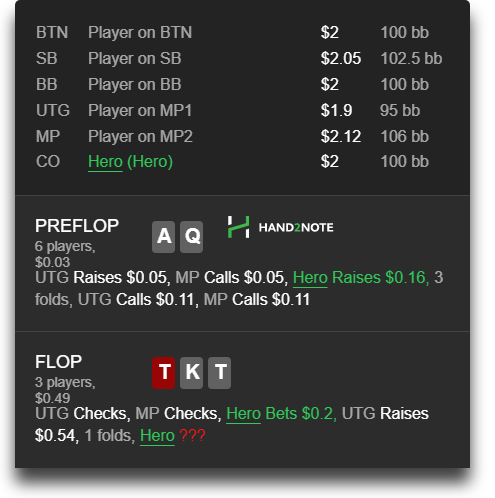Select the Player on BB row

click(242, 84)
